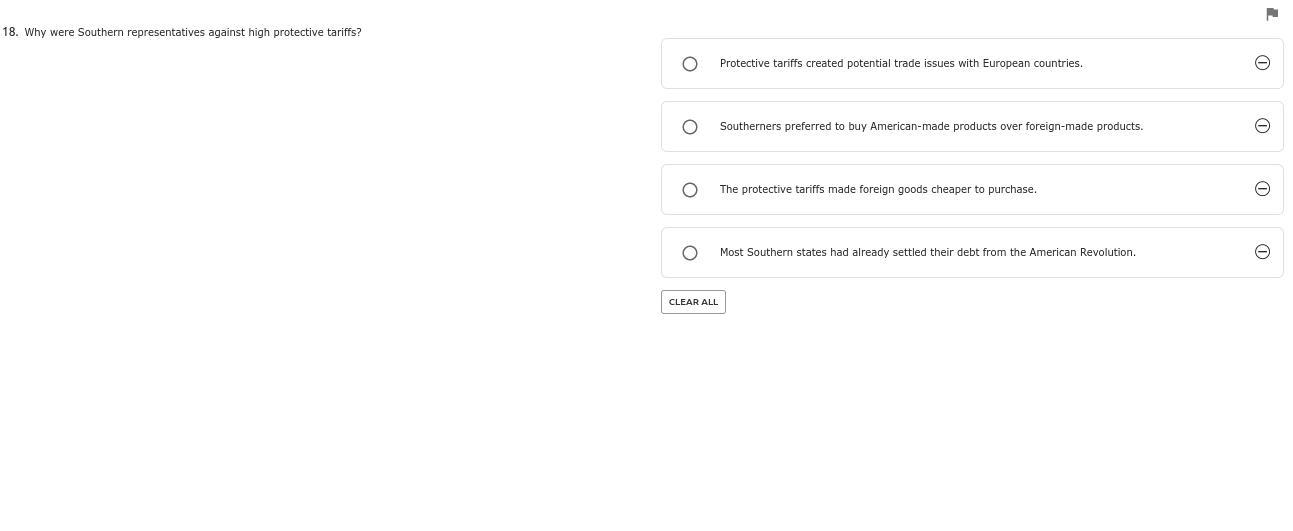The image size is (1293, 531).
Task: Eliminate the cheaper foreign goods answer
Action: click(x=1262, y=189)
